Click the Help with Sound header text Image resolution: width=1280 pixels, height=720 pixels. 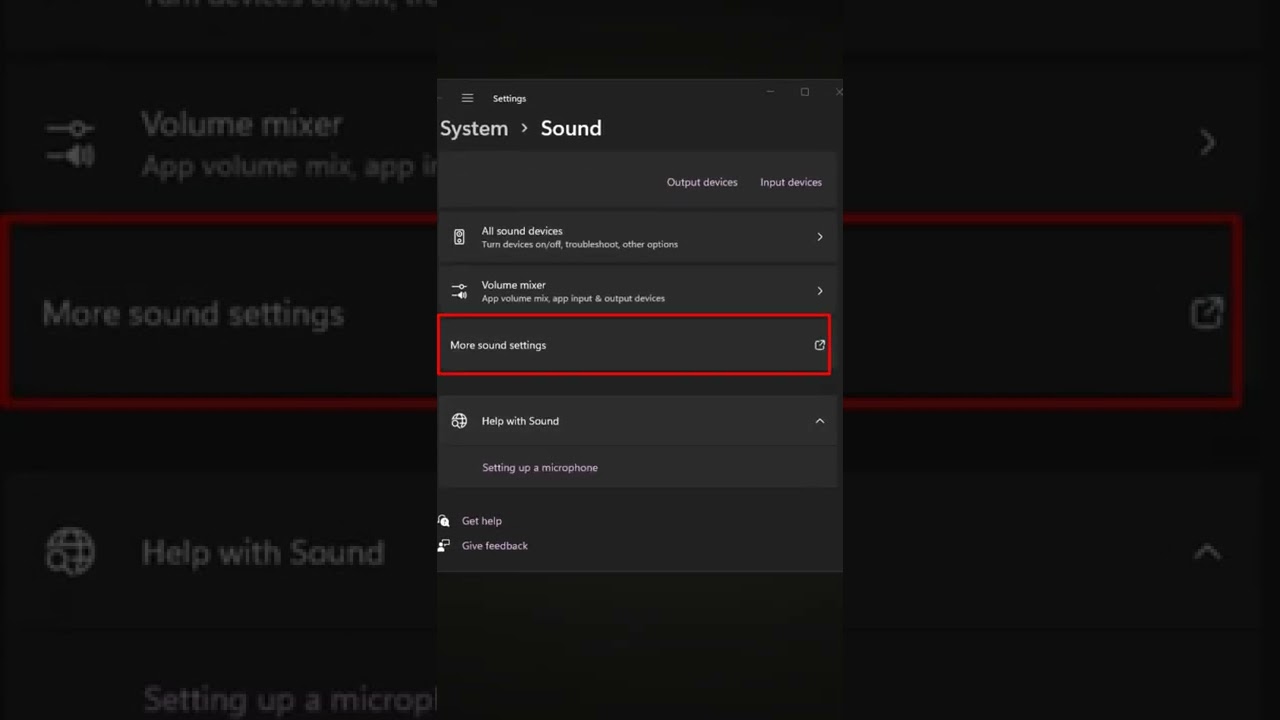(520, 421)
